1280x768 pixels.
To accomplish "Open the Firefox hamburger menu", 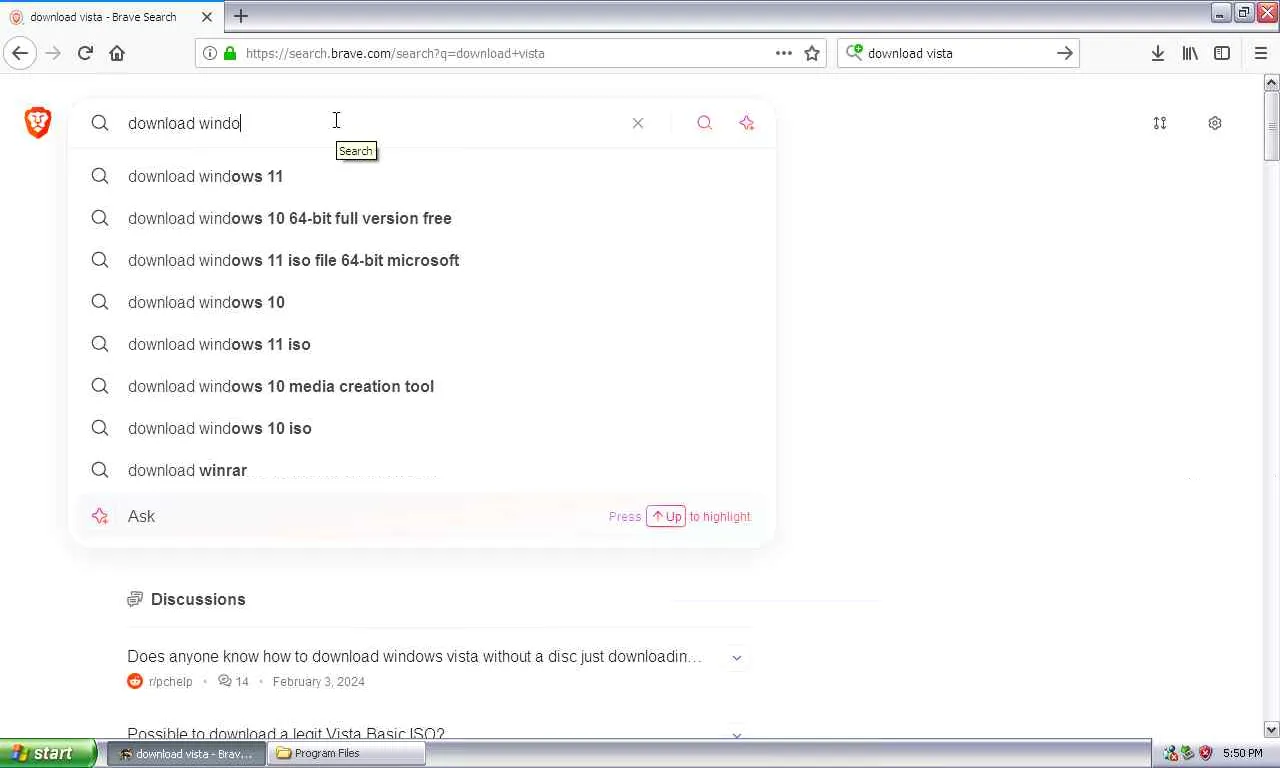I will (1260, 53).
